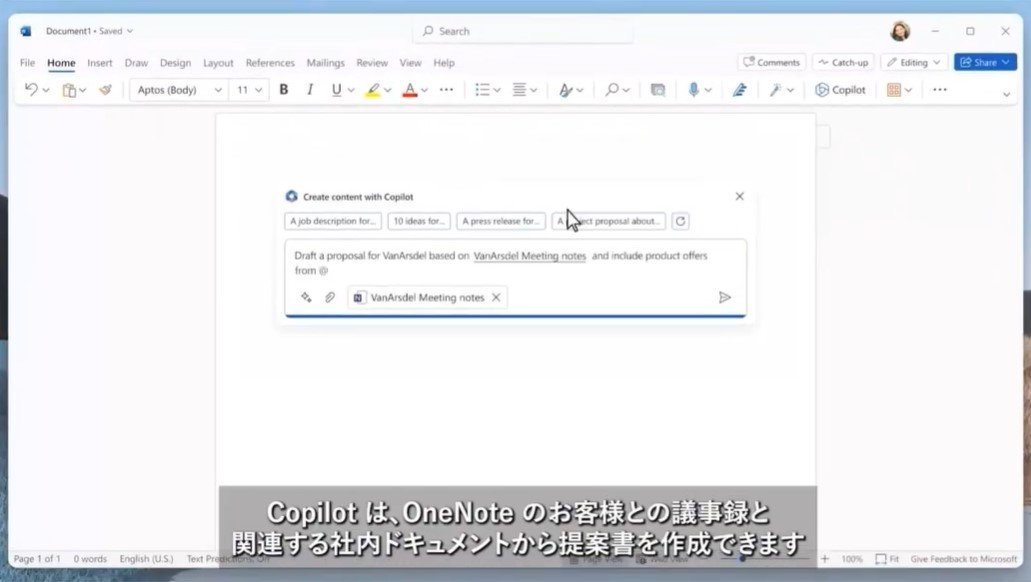Show more font formatting options ellipsis
This screenshot has height=582, width=1031.
point(446,89)
